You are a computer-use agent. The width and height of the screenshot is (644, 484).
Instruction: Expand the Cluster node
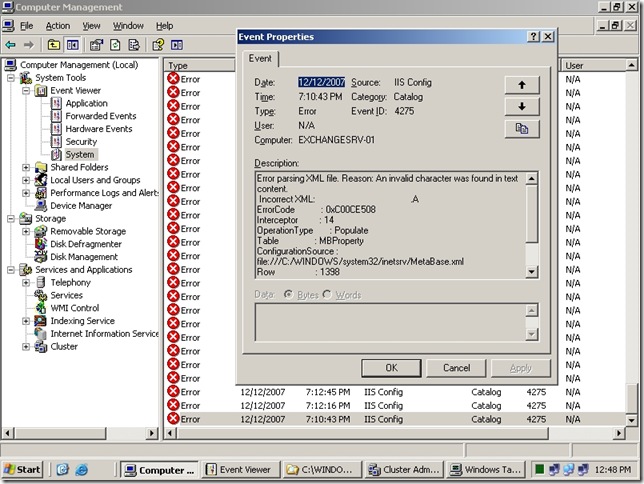(26, 347)
